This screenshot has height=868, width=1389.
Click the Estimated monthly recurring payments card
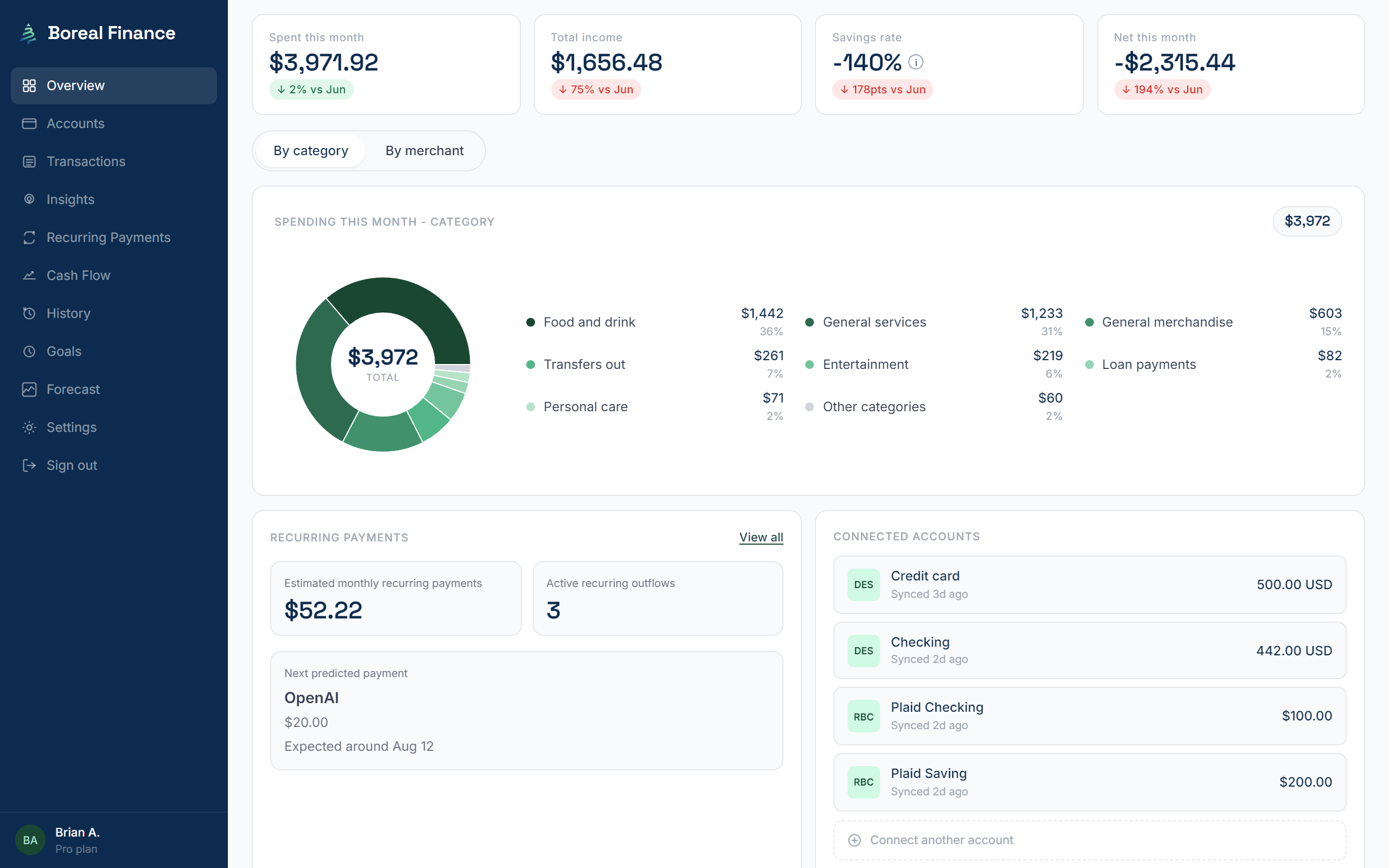(396, 598)
